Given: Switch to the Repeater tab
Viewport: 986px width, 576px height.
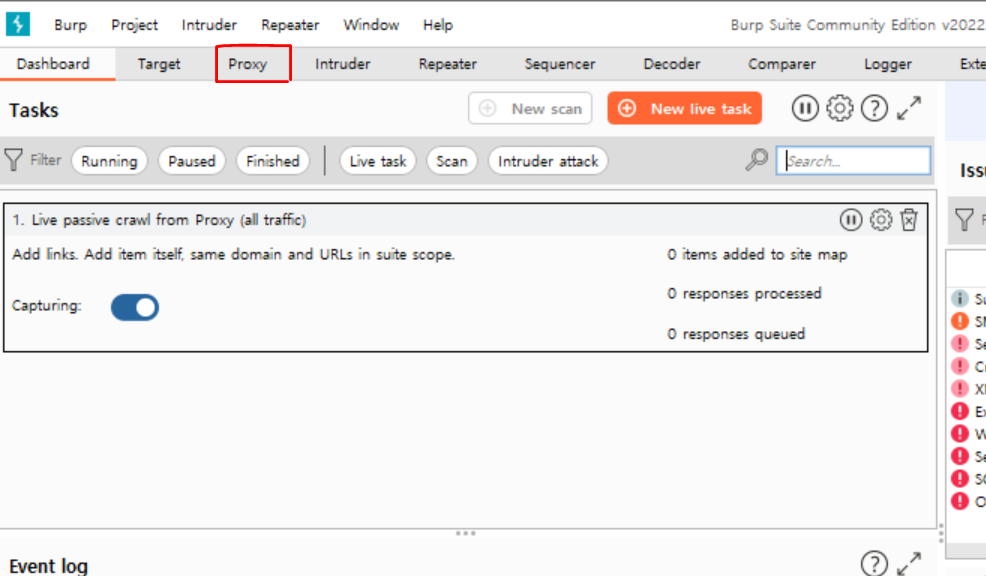Looking at the screenshot, I should coord(448,64).
